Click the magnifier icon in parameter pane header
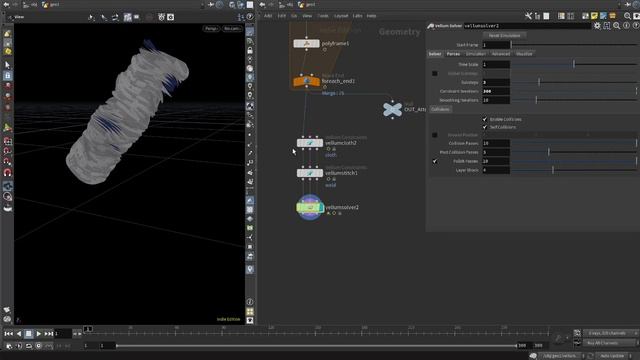 coord(617,26)
